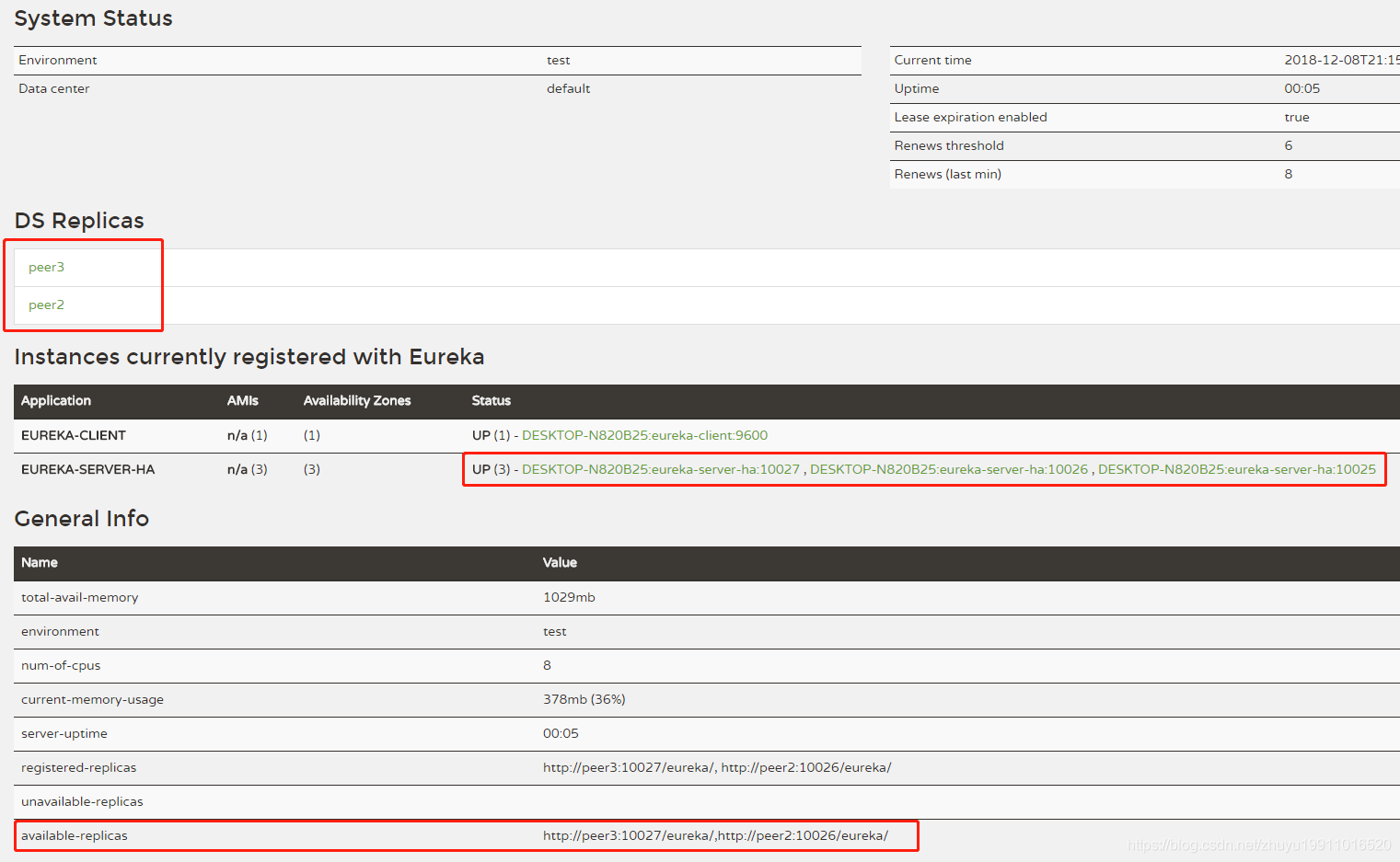Select the Uptime value 00:05
1400x862 pixels.
[1302, 88]
